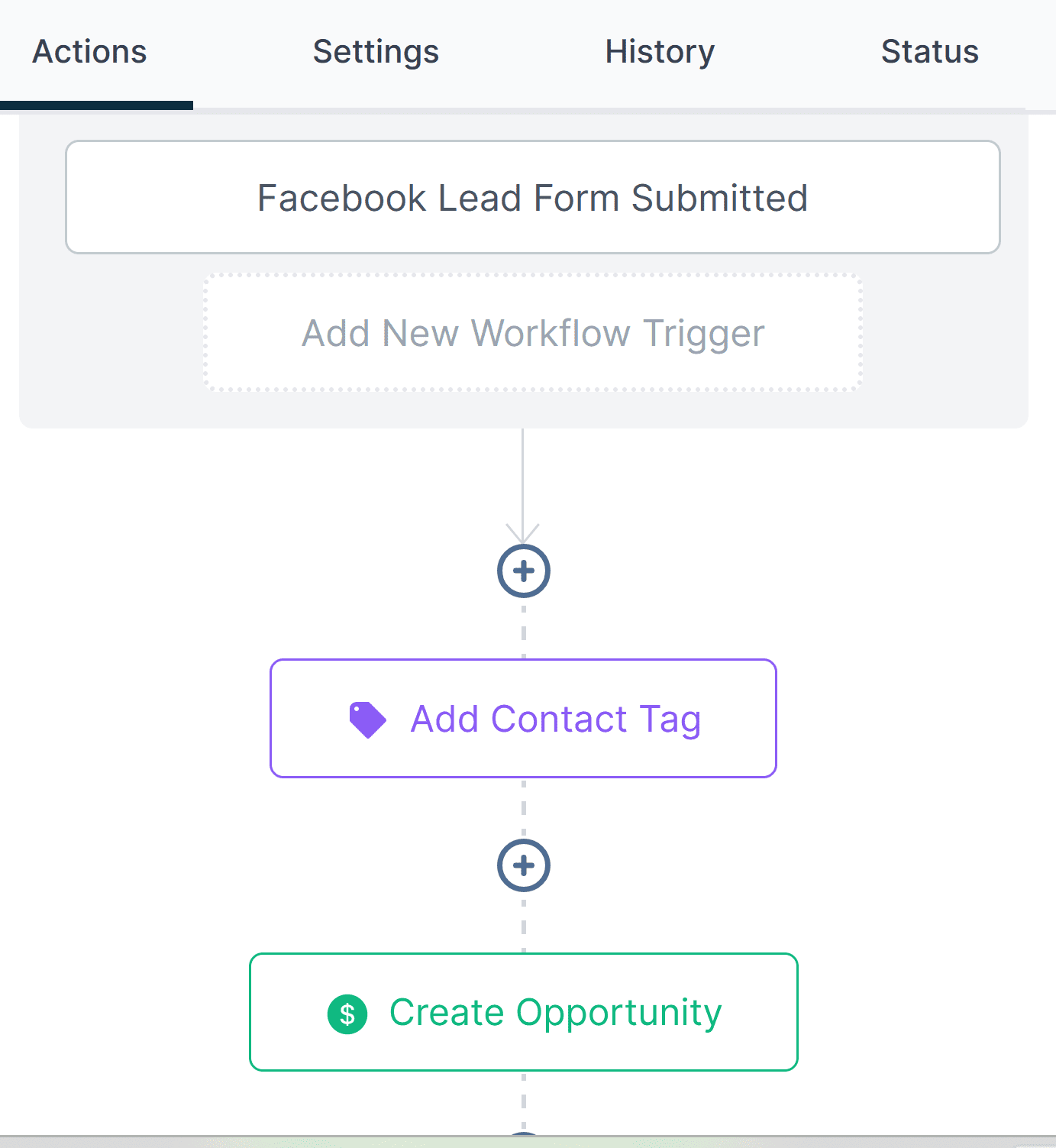Click the dashed line below Add Contact Tag
1056x1148 pixels.
[524, 808]
